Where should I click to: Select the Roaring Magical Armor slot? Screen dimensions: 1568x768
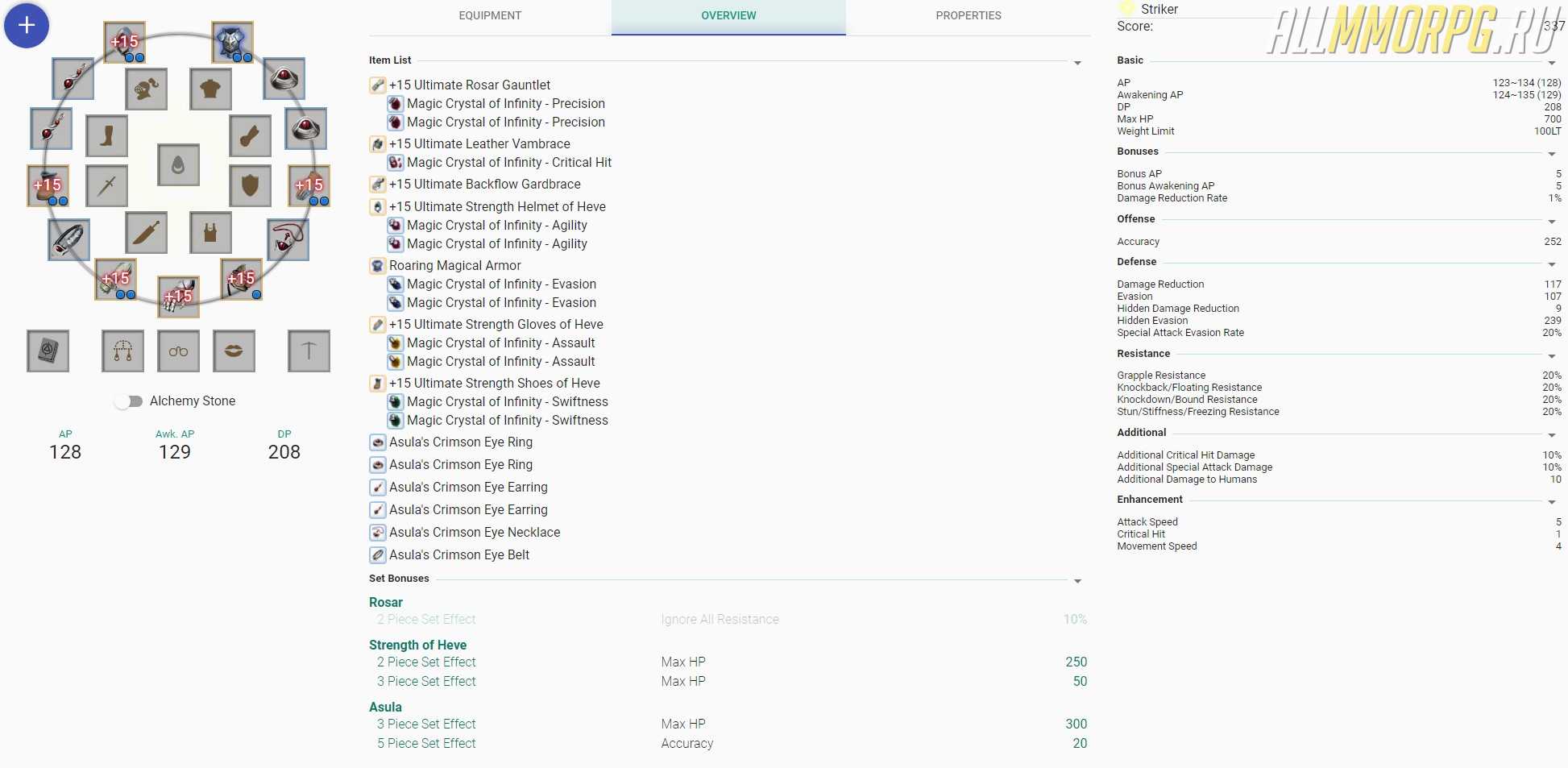point(232,42)
